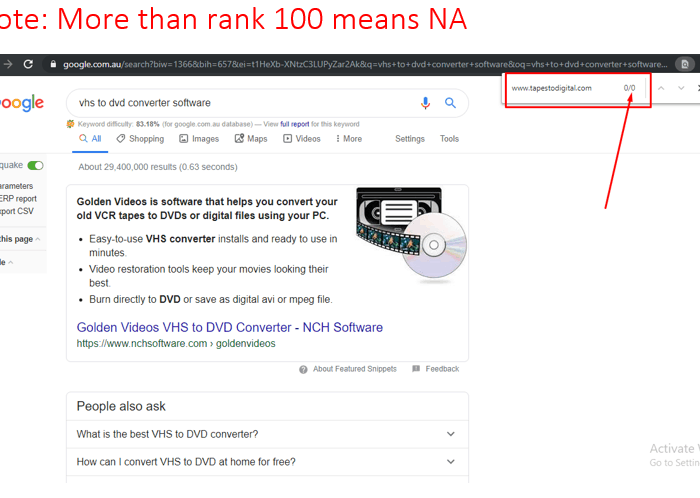700x498 pixels.
Task: Click the Feedback flag icon
Action: [416, 369]
